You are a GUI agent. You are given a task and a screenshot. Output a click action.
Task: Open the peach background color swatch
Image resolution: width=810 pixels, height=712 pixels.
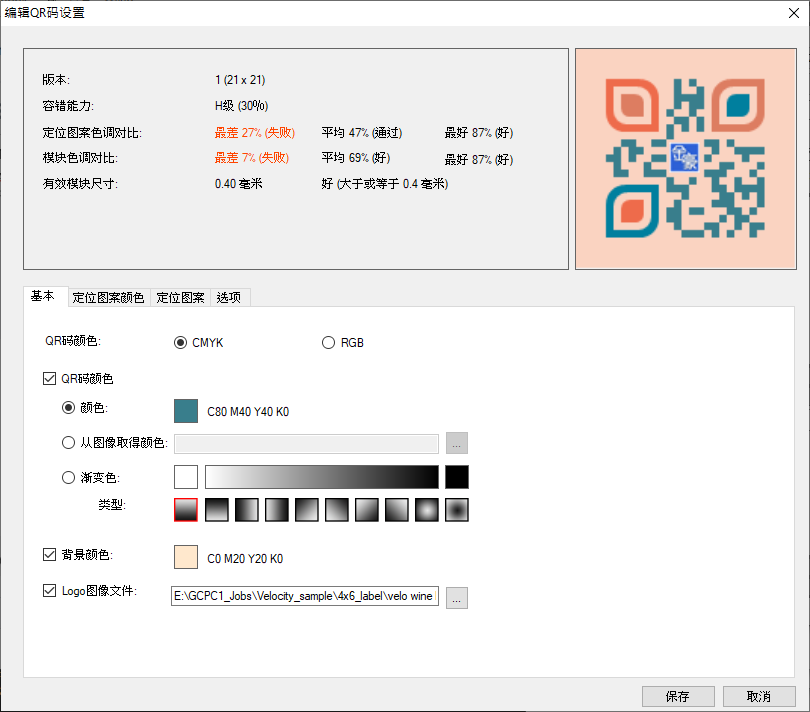(186, 557)
